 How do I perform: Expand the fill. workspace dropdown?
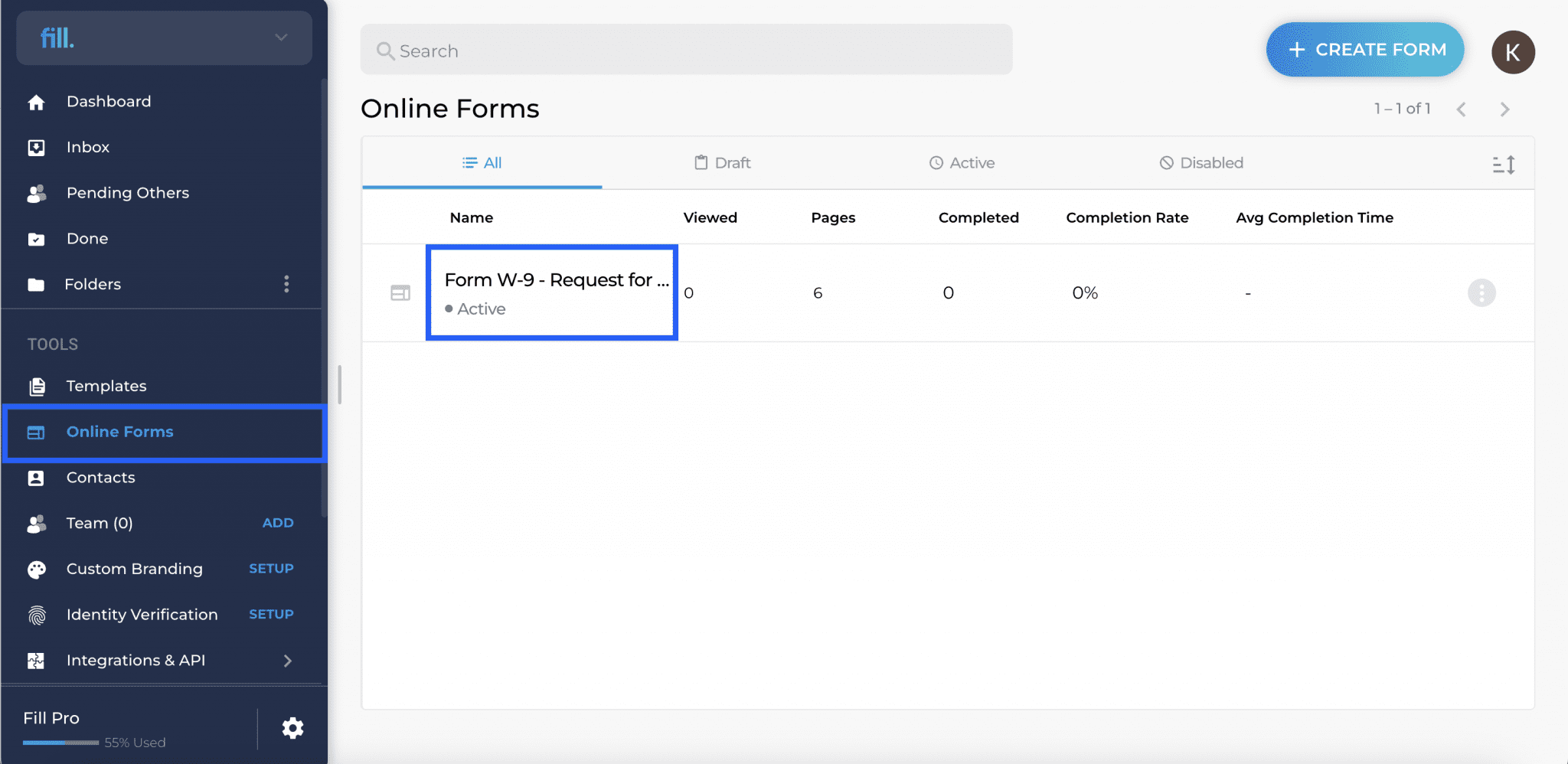coord(281,38)
